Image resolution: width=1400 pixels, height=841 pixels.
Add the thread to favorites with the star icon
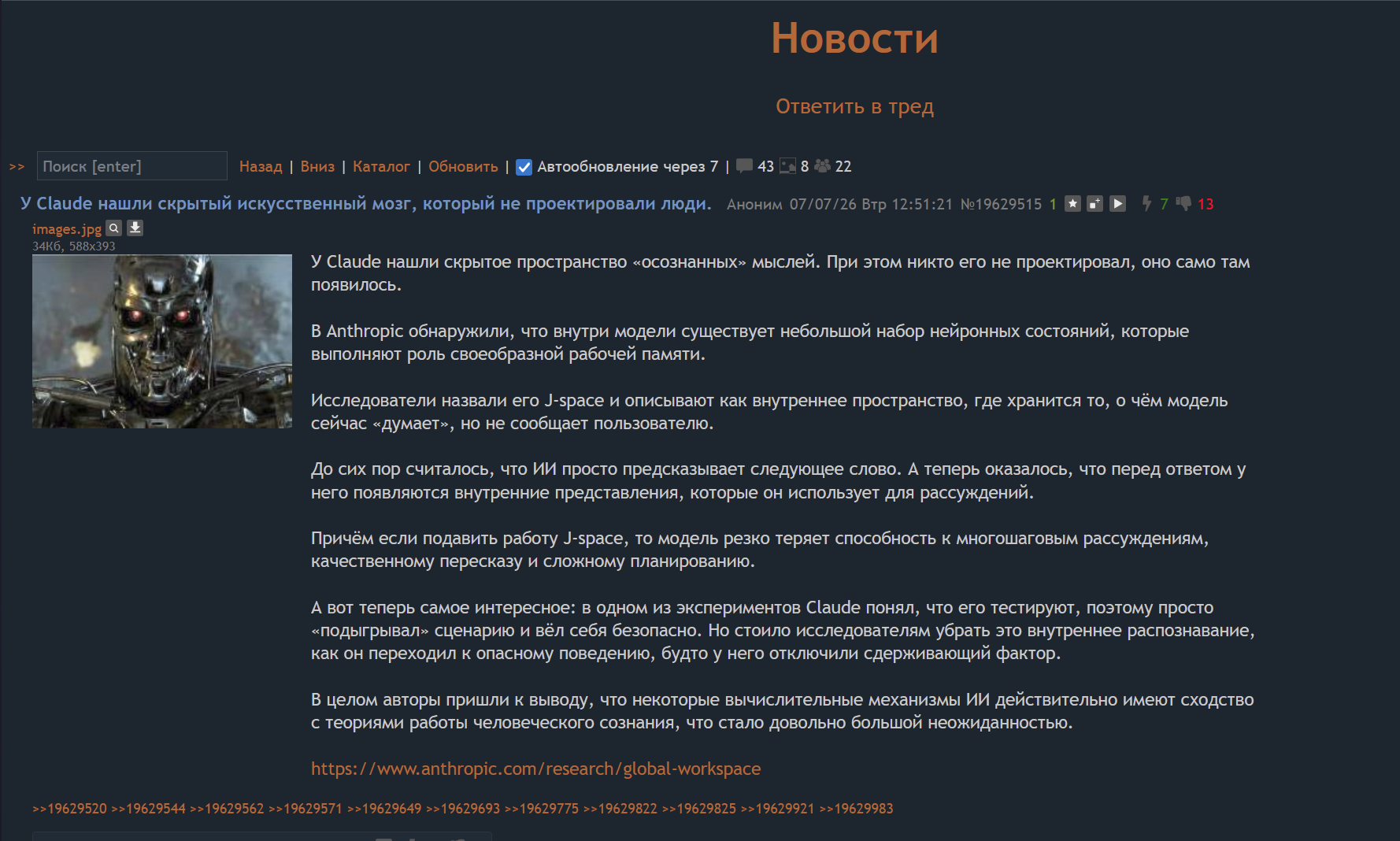(x=1072, y=204)
